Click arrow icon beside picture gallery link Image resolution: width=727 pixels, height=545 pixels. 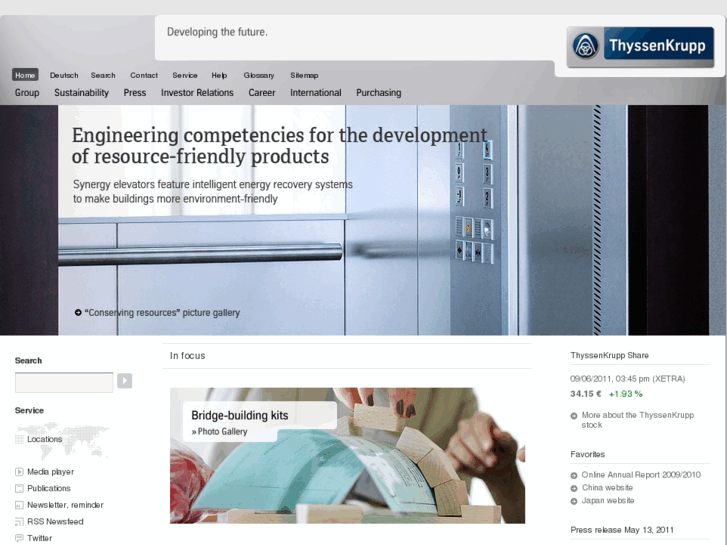click(x=78, y=313)
